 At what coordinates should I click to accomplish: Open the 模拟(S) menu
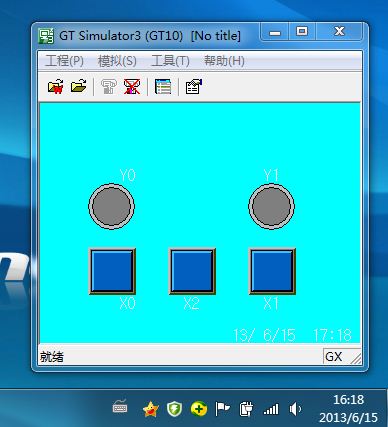pos(117,61)
